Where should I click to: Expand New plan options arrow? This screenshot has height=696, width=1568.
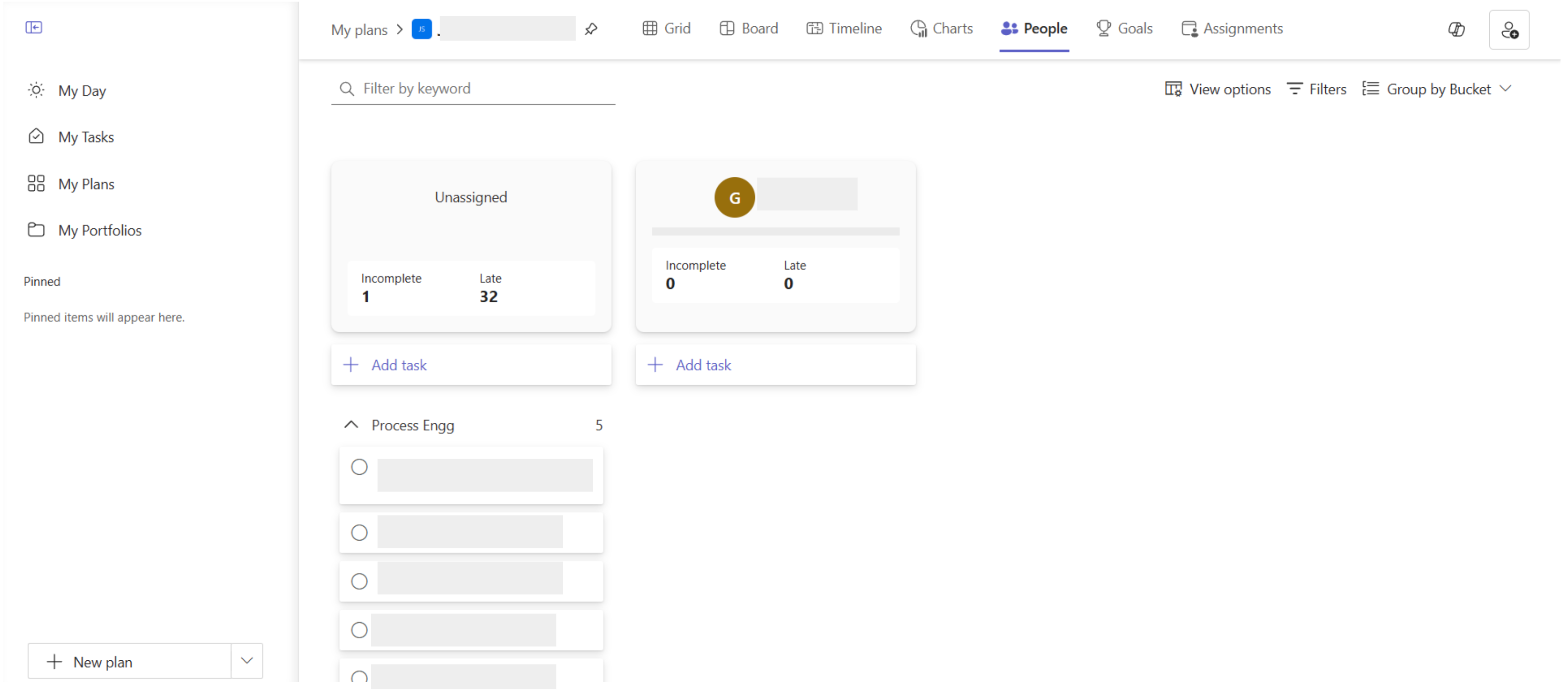pos(247,661)
